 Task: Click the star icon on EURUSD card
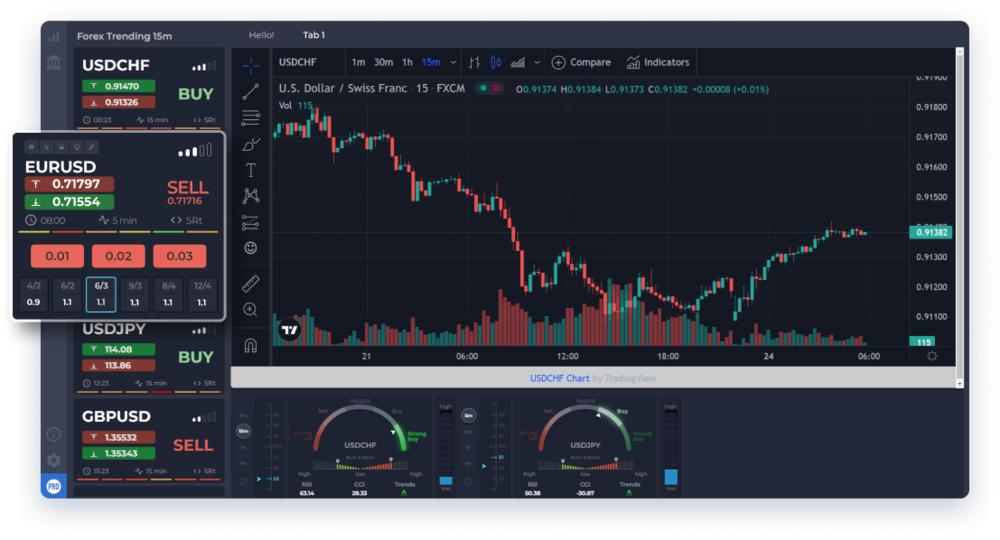click(31, 147)
